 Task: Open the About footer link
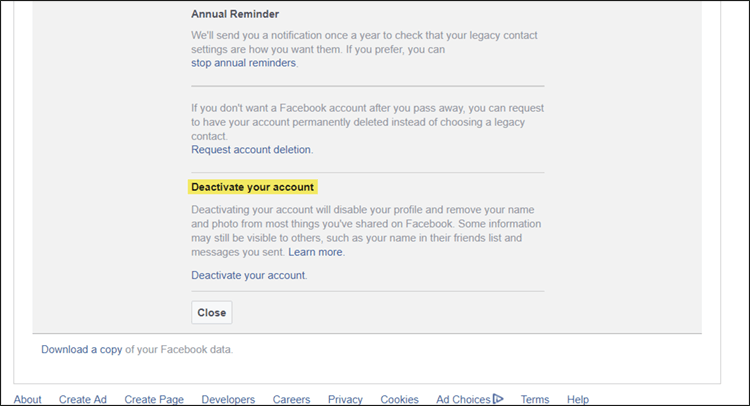(28, 399)
